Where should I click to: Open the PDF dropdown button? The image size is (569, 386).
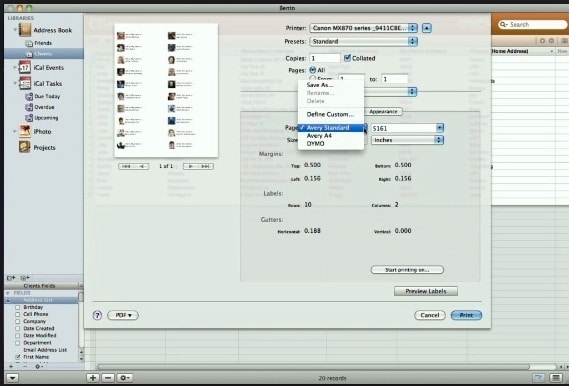pos(123,315)
